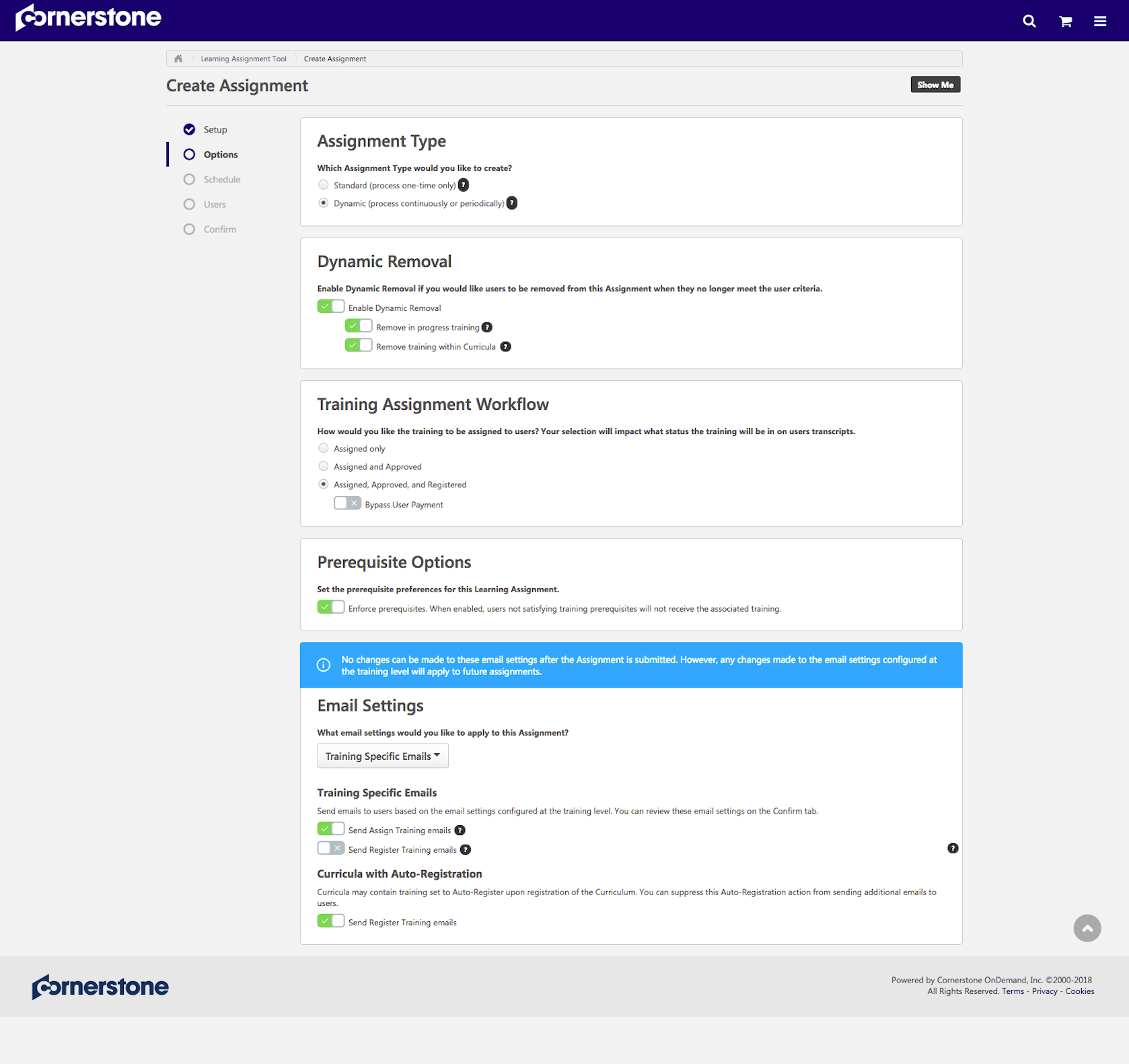Open the search from the header

1029,21
